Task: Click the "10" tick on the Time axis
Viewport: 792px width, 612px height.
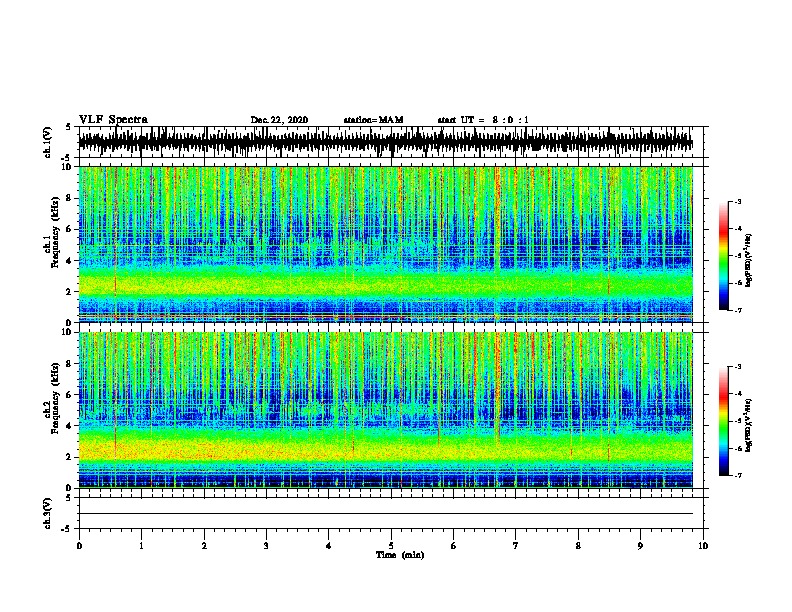Action: [703, 546]
